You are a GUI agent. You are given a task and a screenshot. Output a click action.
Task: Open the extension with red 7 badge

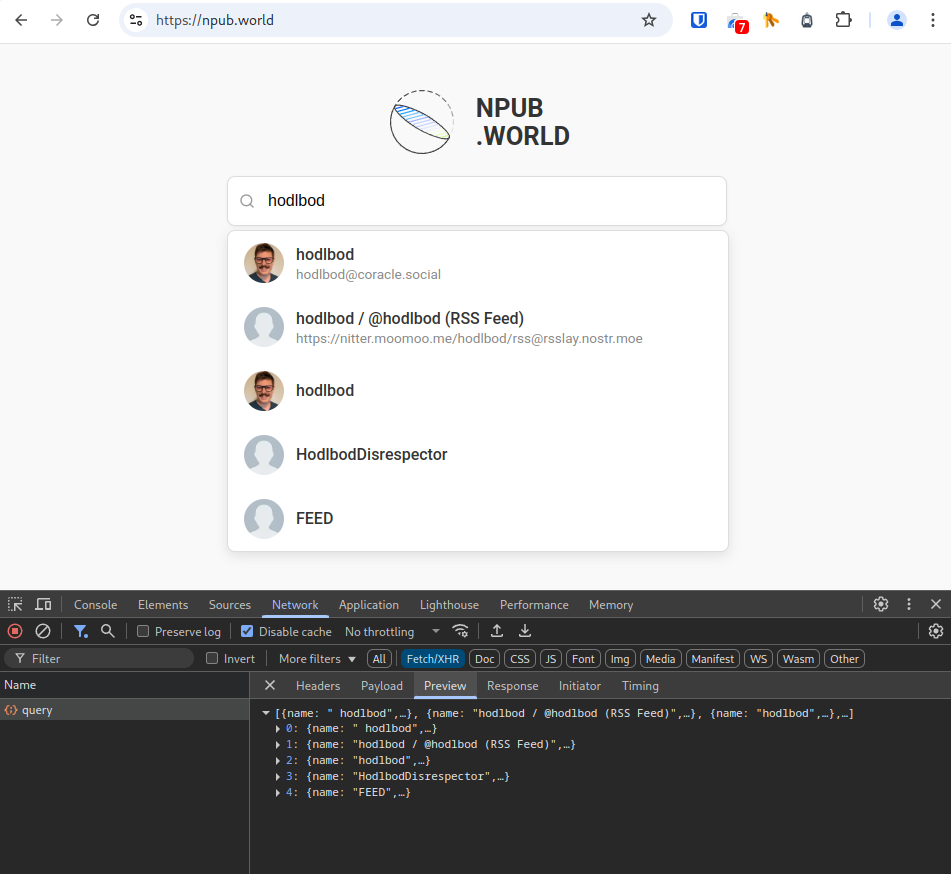pyautogui.click(x=736, y=22)
